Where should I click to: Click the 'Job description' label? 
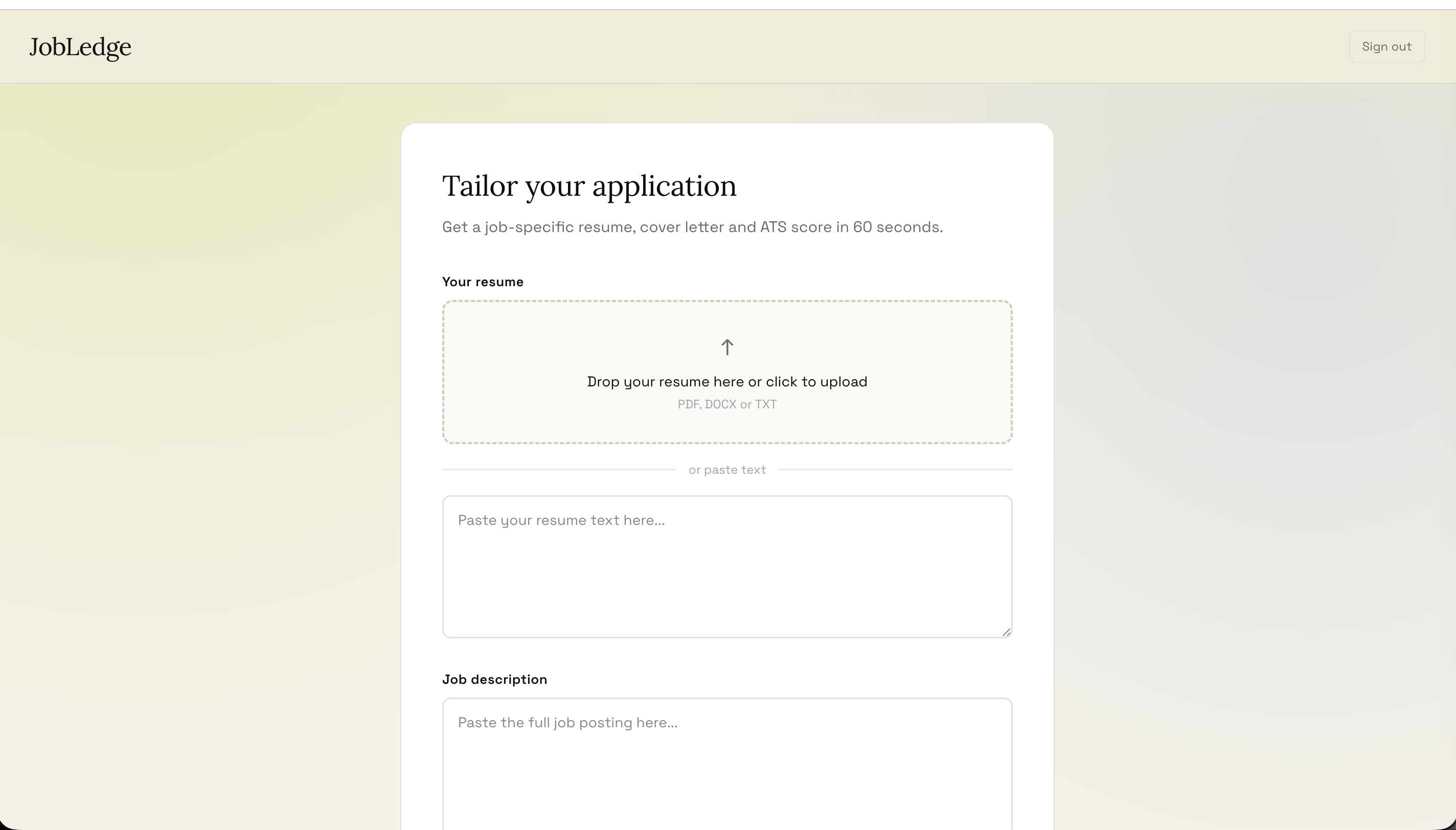click(x=495, y=680)
